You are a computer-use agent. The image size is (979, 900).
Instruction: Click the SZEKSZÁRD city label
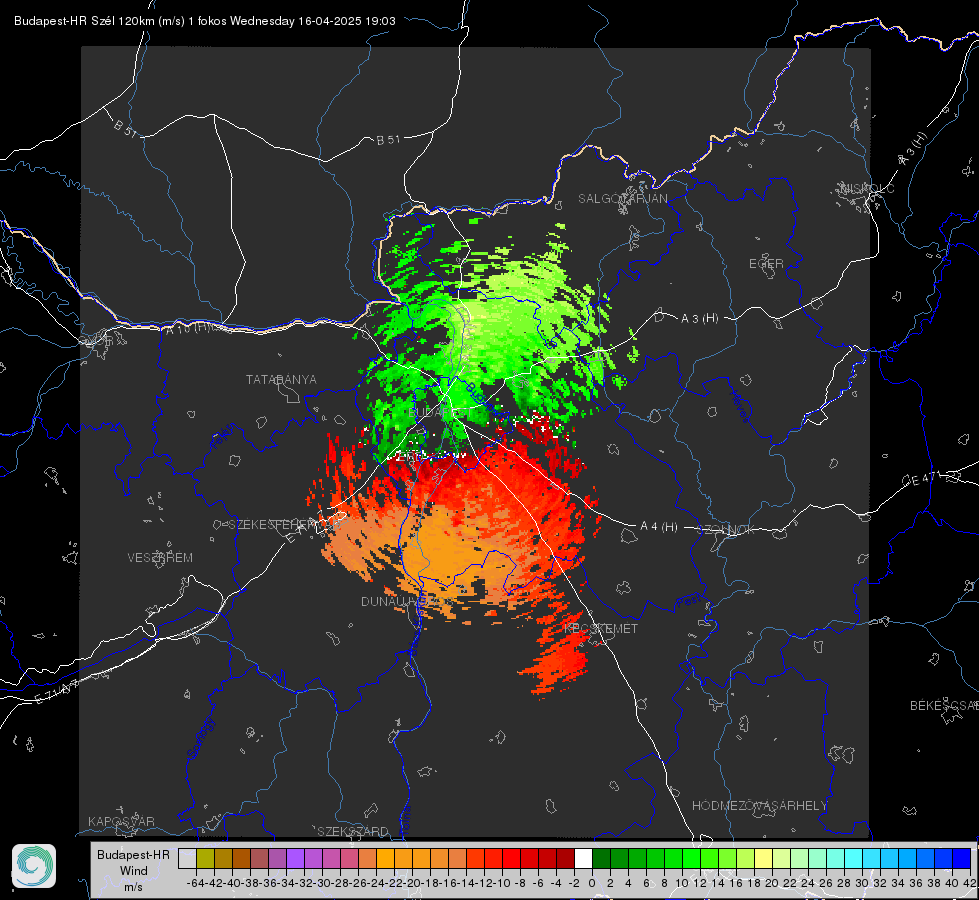pos(353,831)
